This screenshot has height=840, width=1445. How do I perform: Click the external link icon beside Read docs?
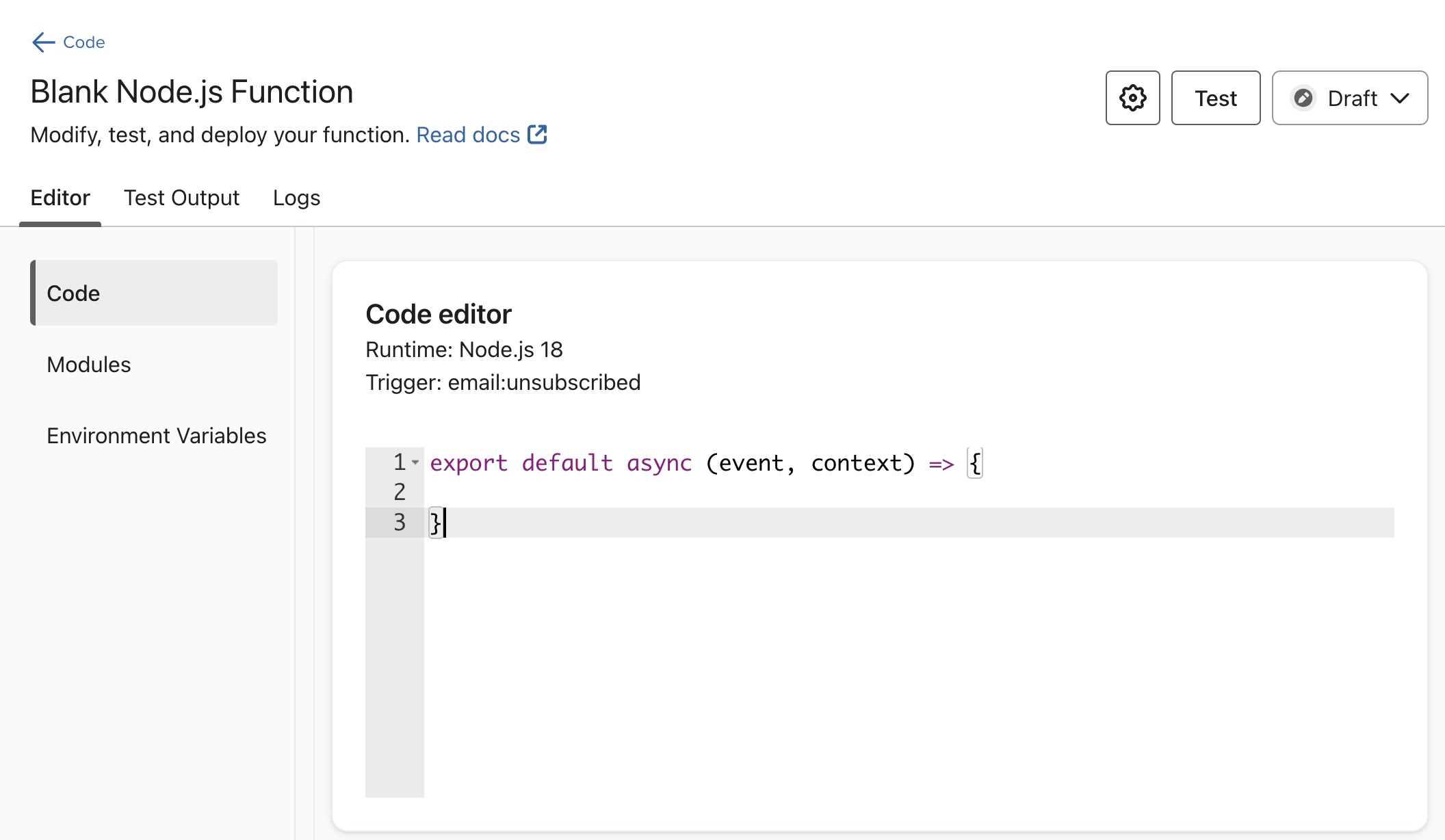coord(536,134)
